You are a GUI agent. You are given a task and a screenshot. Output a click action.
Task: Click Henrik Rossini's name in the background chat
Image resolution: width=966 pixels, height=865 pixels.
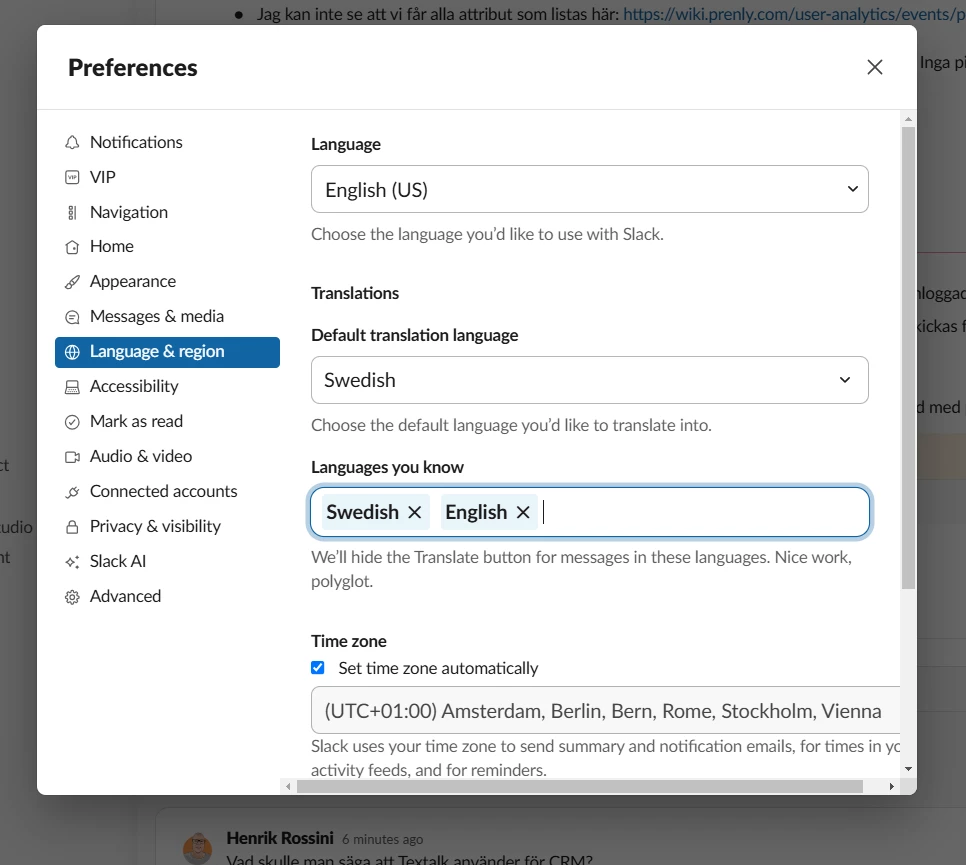click(280, 838)
